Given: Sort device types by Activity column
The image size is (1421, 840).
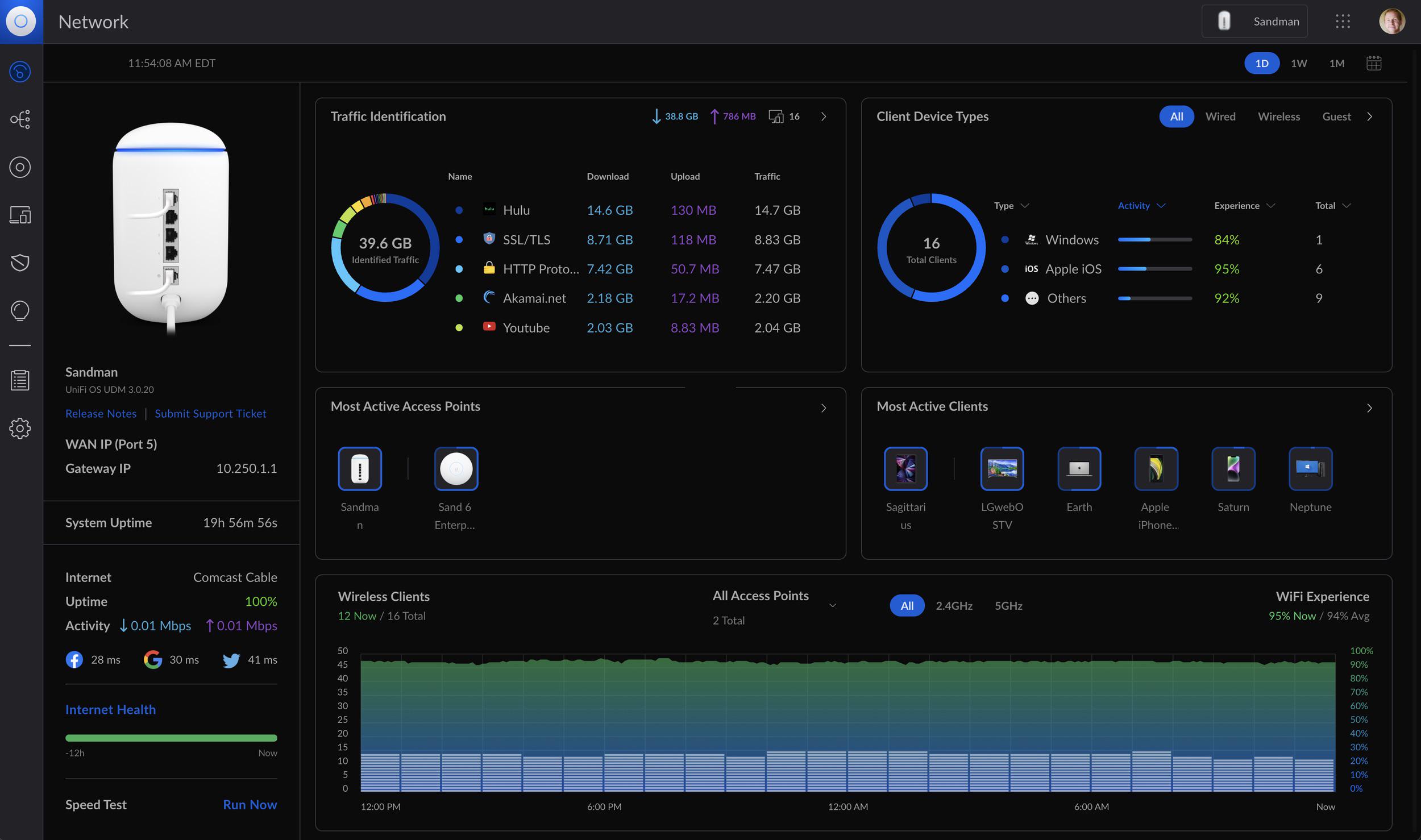Looking at the screenshot, I should coord(1141,206).
